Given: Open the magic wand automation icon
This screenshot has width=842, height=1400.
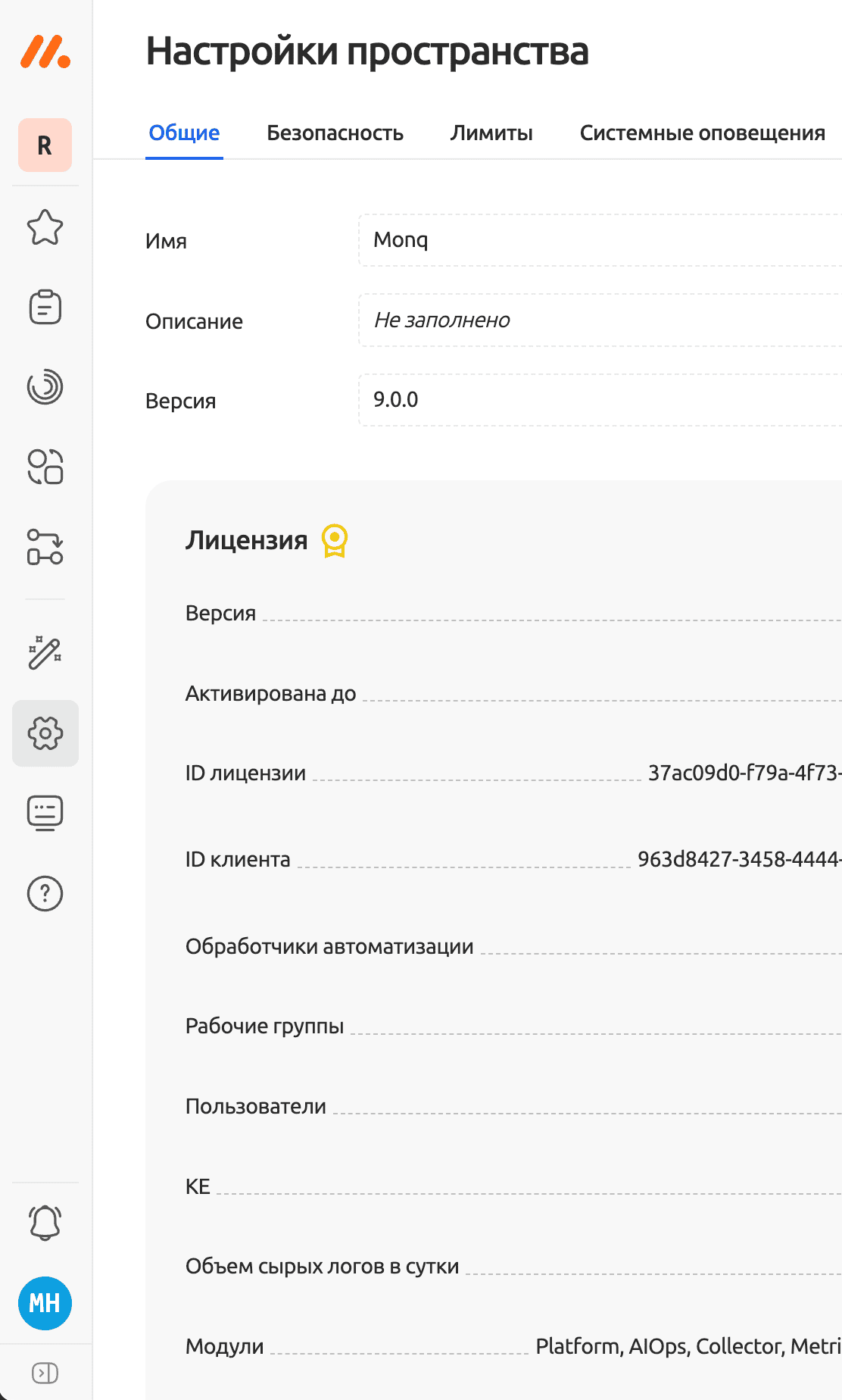Looking at the screenshot, I should click(x=45, y=652).
